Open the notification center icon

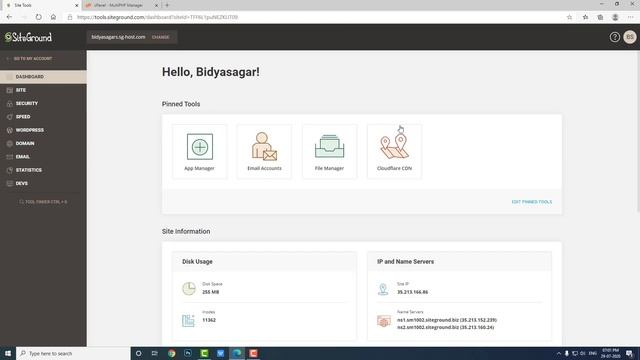629,353
